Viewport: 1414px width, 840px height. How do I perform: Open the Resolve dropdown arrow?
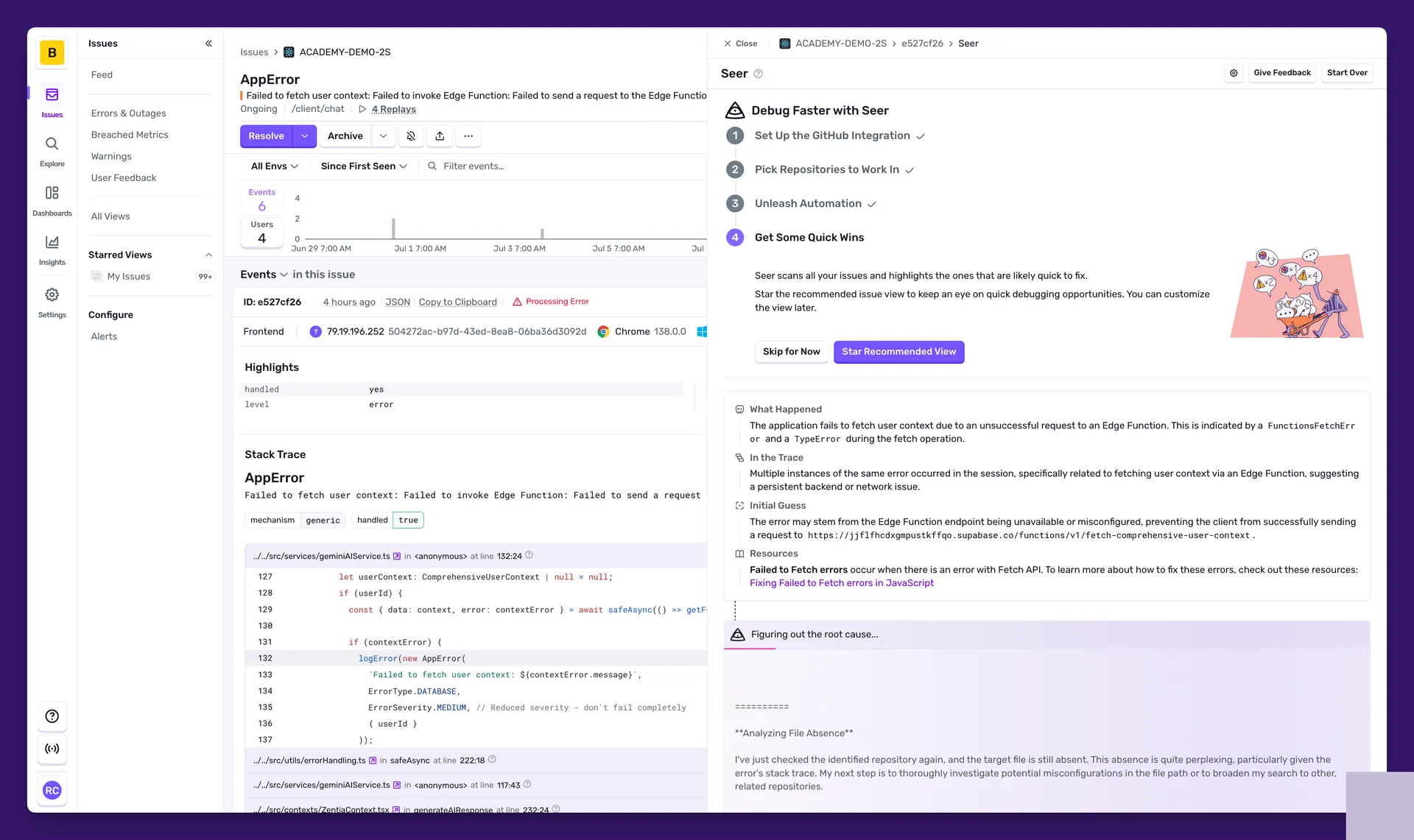point(304,136)
